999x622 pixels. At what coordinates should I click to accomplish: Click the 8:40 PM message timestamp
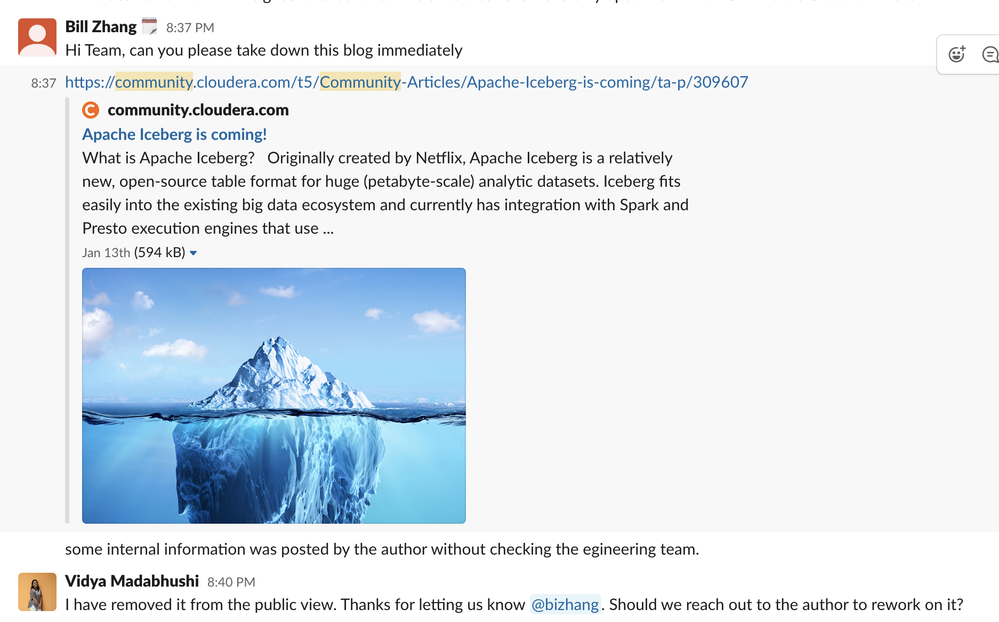[x=231, y=582]
